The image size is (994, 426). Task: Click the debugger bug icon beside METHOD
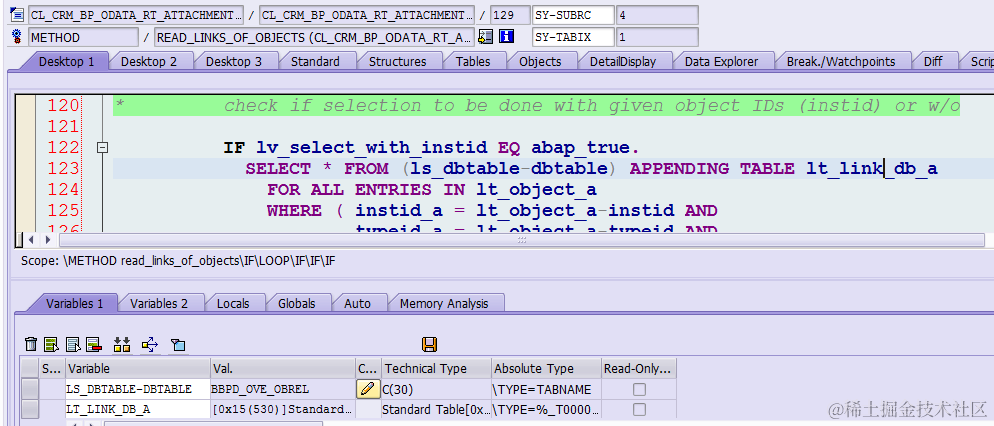click(x=17, y=37)
